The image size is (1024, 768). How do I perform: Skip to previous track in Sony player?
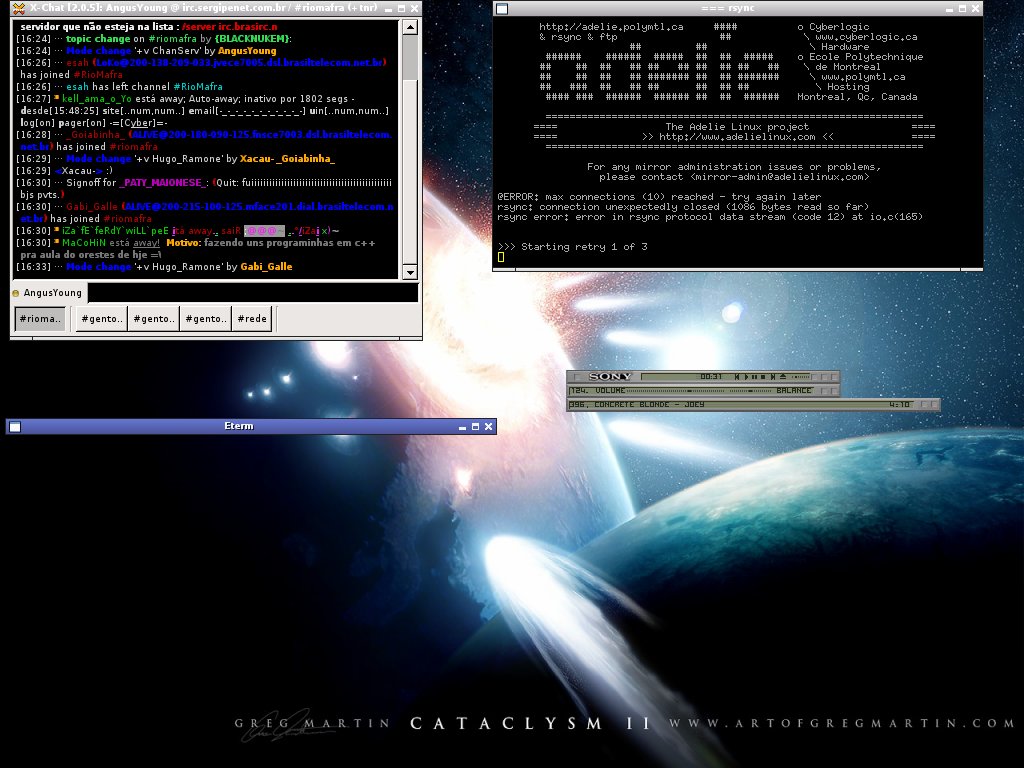(737, 377)
